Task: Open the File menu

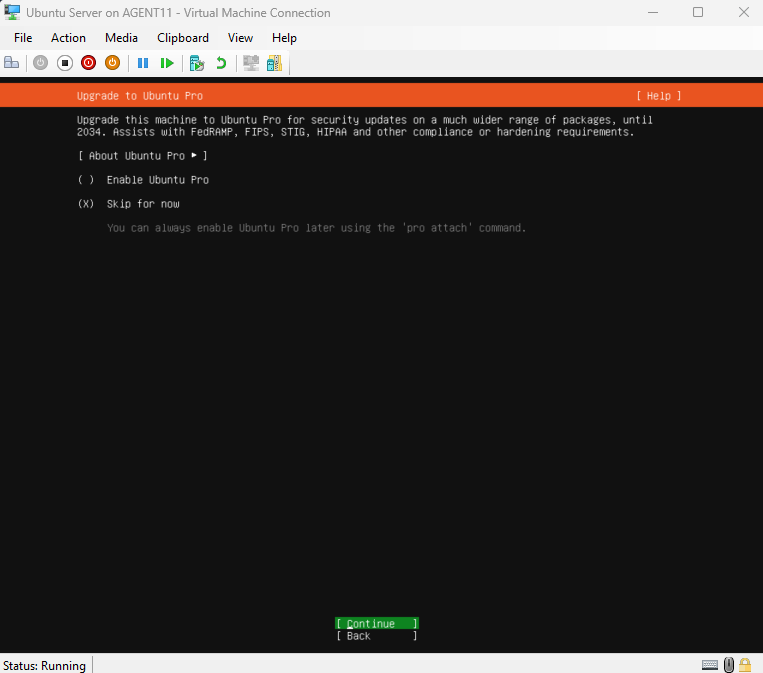Action: click(23, 38)
